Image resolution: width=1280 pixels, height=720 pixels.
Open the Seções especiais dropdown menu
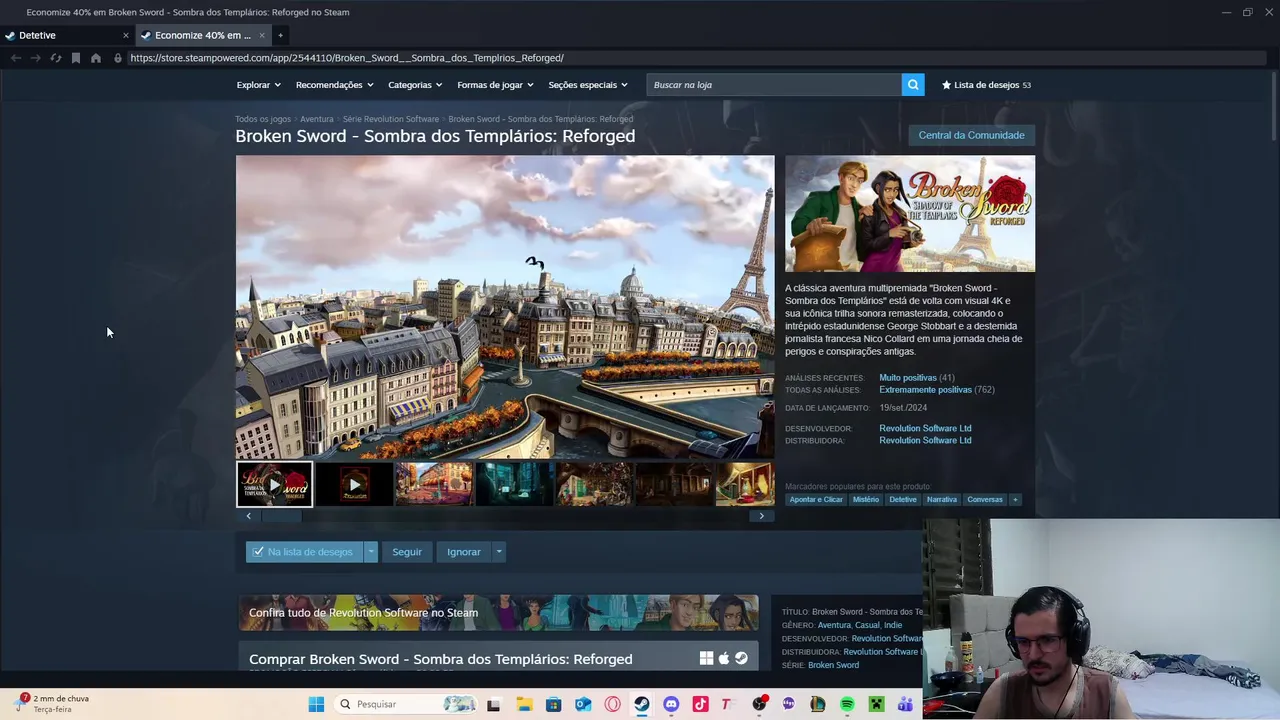[x=588, y=85]
